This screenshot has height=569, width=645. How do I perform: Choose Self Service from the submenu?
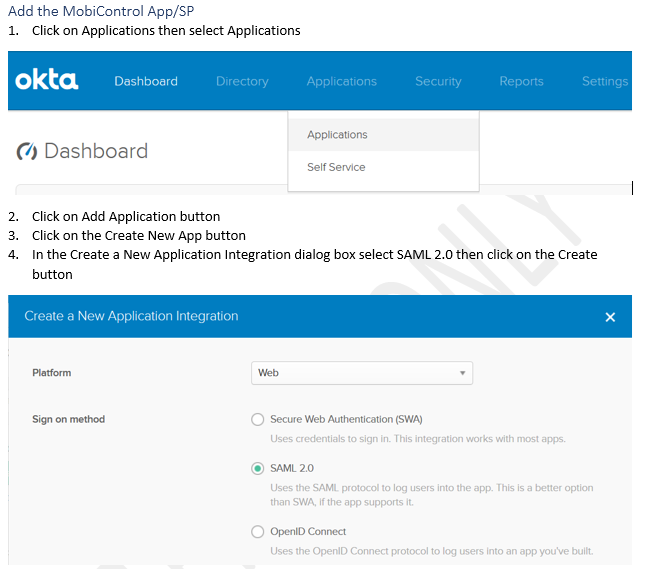pos(336,167)
